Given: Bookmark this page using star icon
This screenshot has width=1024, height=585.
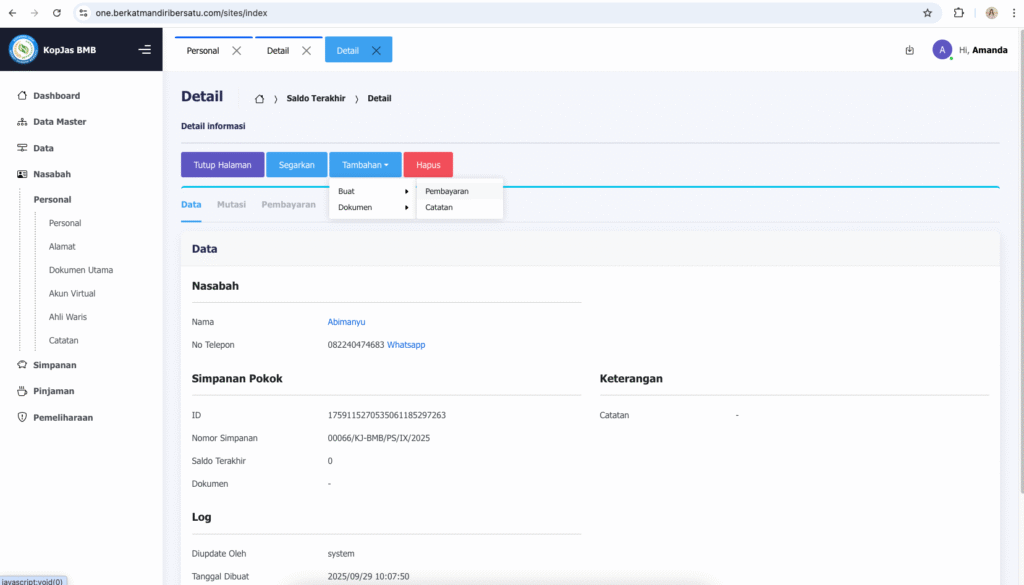Looking at the screenshot, I should coord(927,13).
